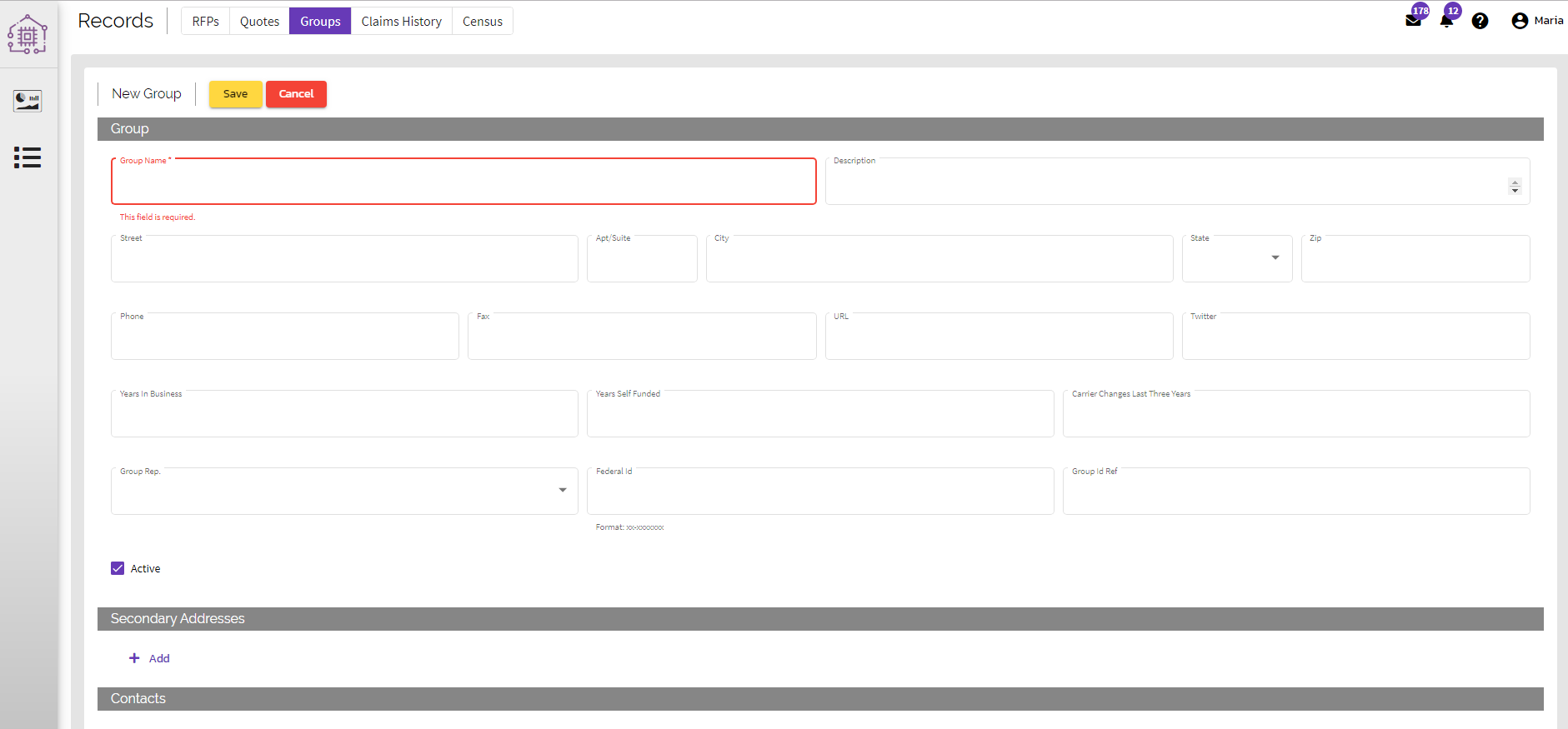Open the Group Rep. dropdown
The image size is (1568, 729).
pyautogui.click(x=563, y=491)
